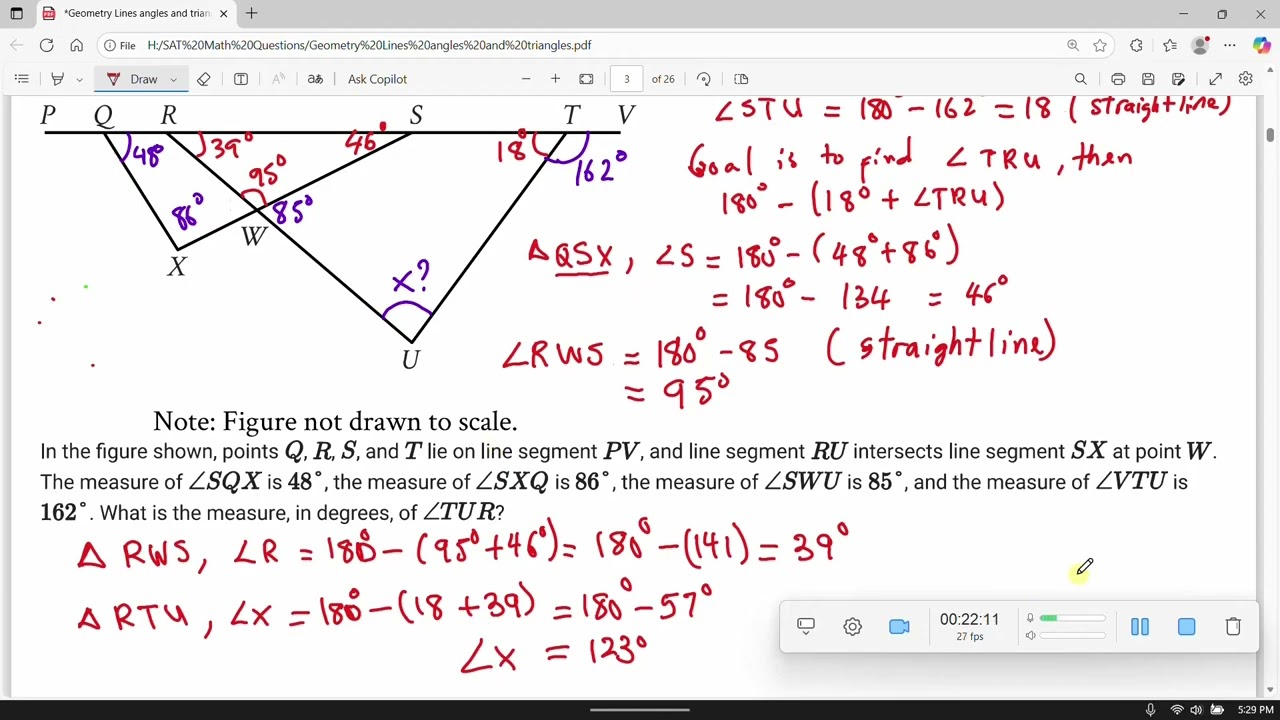This screenshot has width=1280, height=720.
Task: Search within the PDF
Action: tap(1081, 79)
